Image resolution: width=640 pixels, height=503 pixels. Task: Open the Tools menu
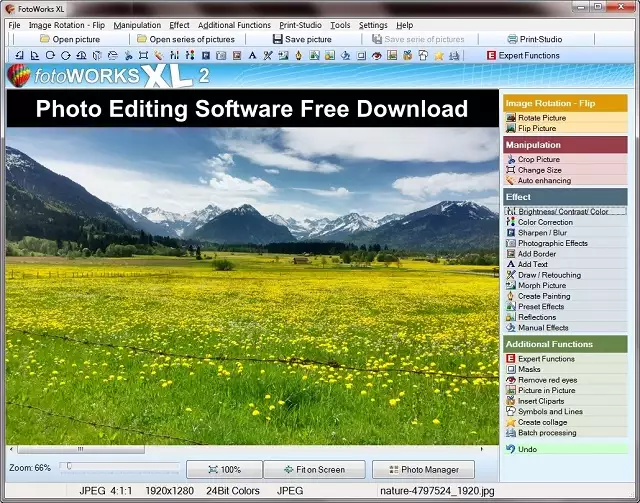(x=340, y=24)
